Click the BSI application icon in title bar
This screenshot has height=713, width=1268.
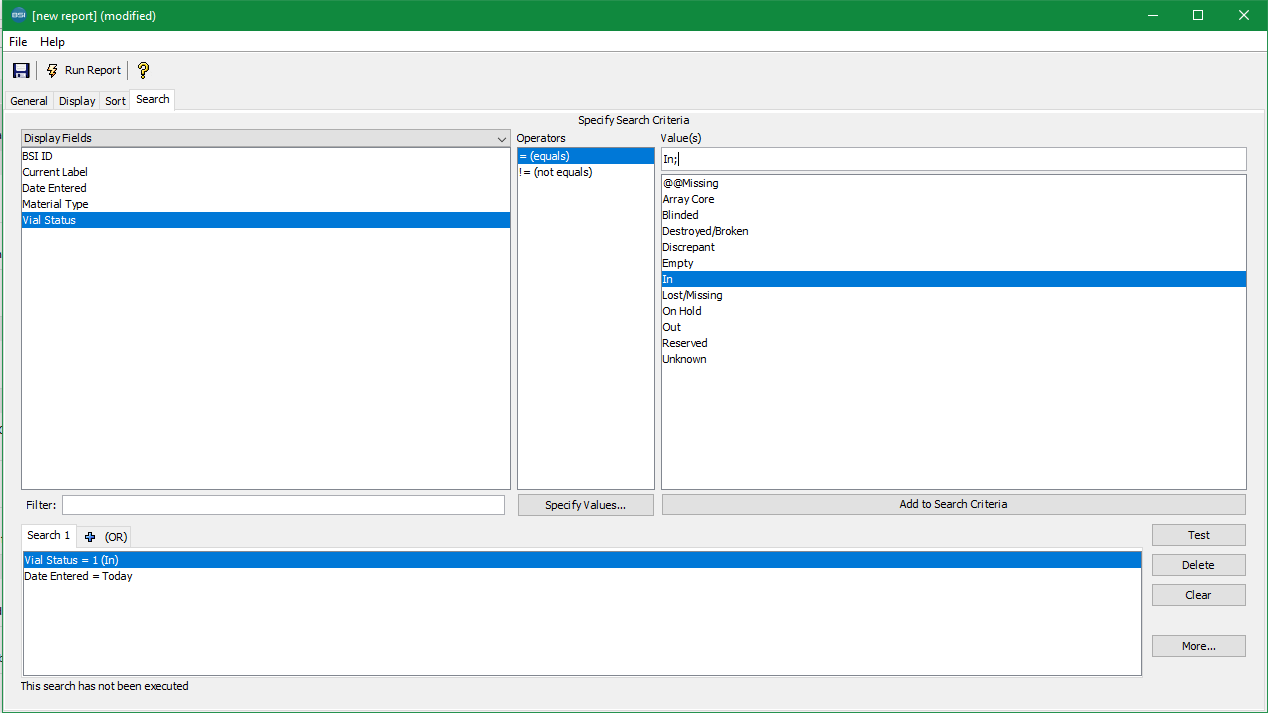click(x=18, y=15)
